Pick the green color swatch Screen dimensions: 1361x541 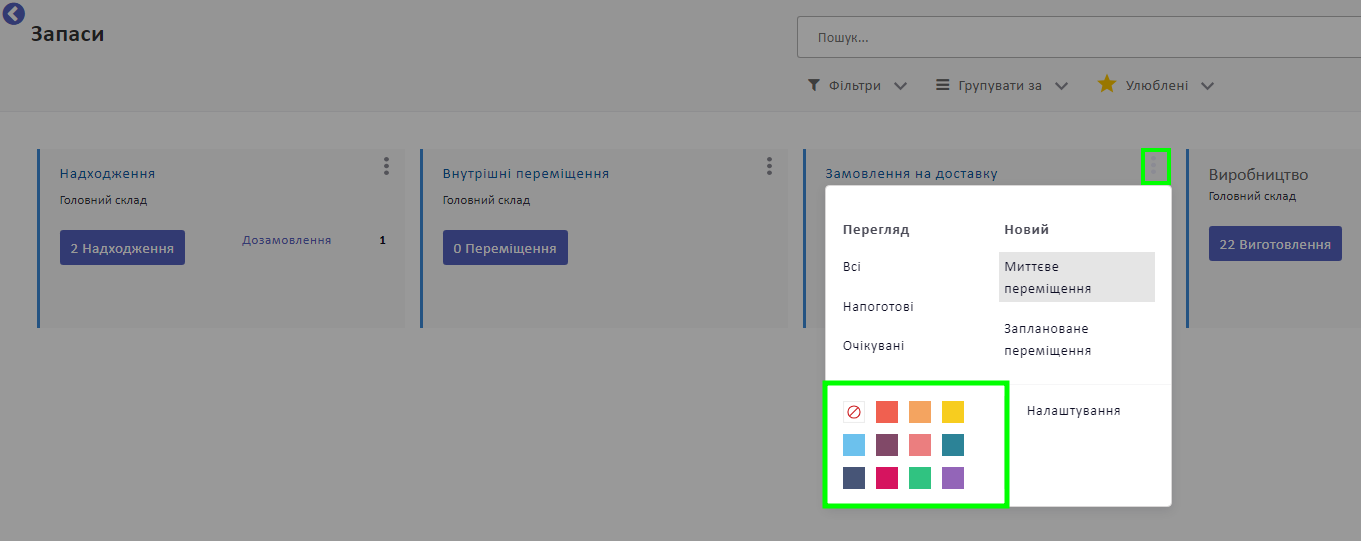click(920, 478)
